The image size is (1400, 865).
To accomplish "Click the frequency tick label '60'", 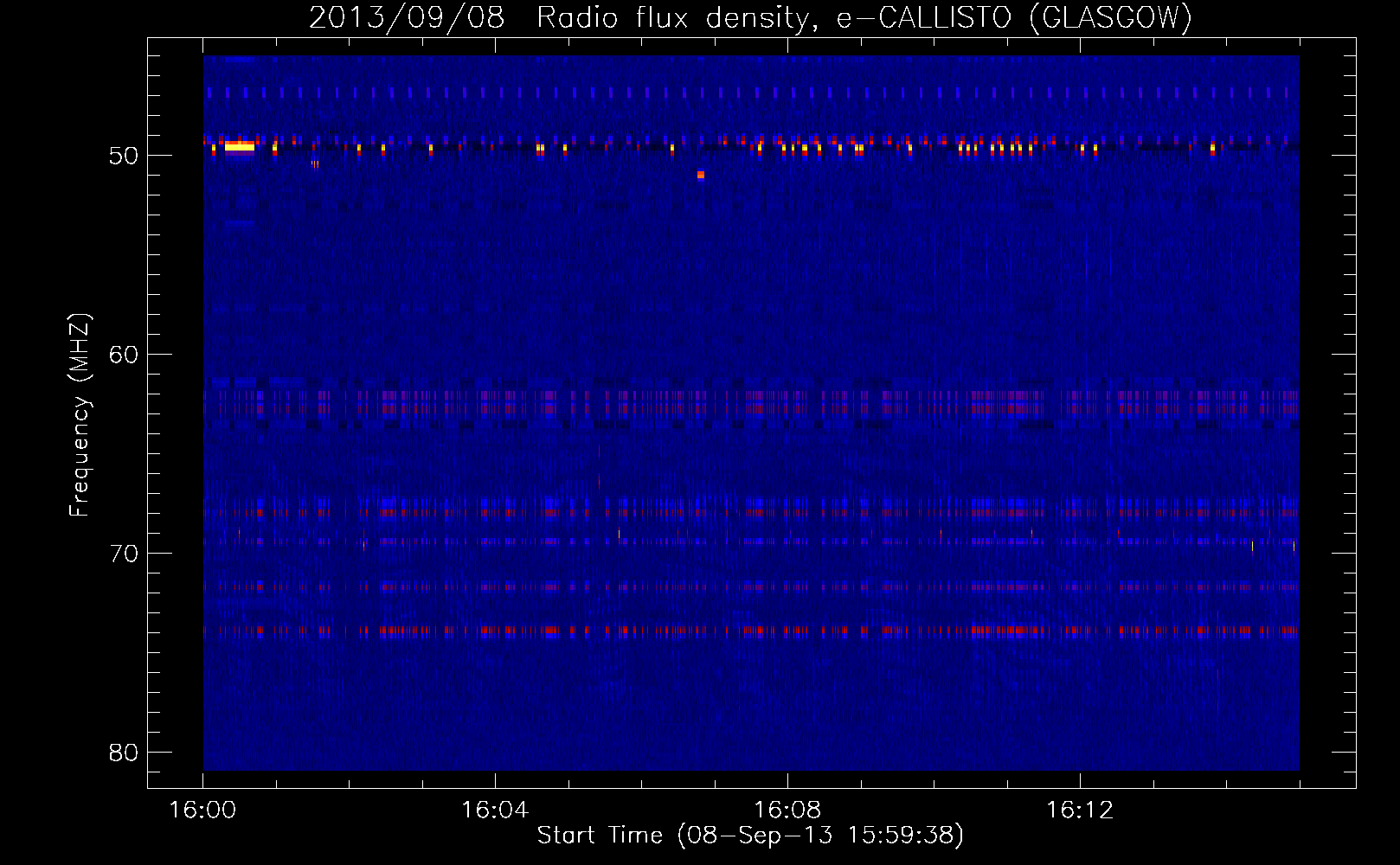I will tap(124, 355).
